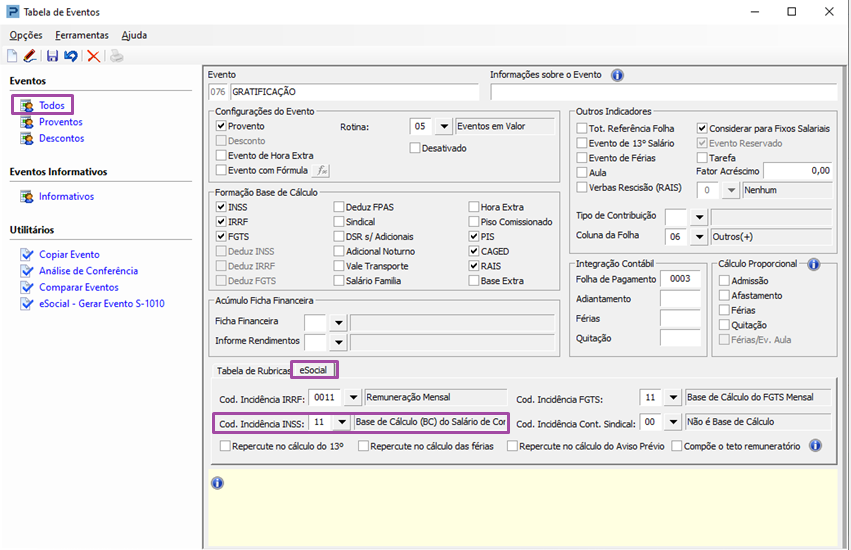Image resolution: width=851 pixels, height=550 pixels.
Task: Open the Cod. Incidência IRRF dropdown
Action: point(353,397)
